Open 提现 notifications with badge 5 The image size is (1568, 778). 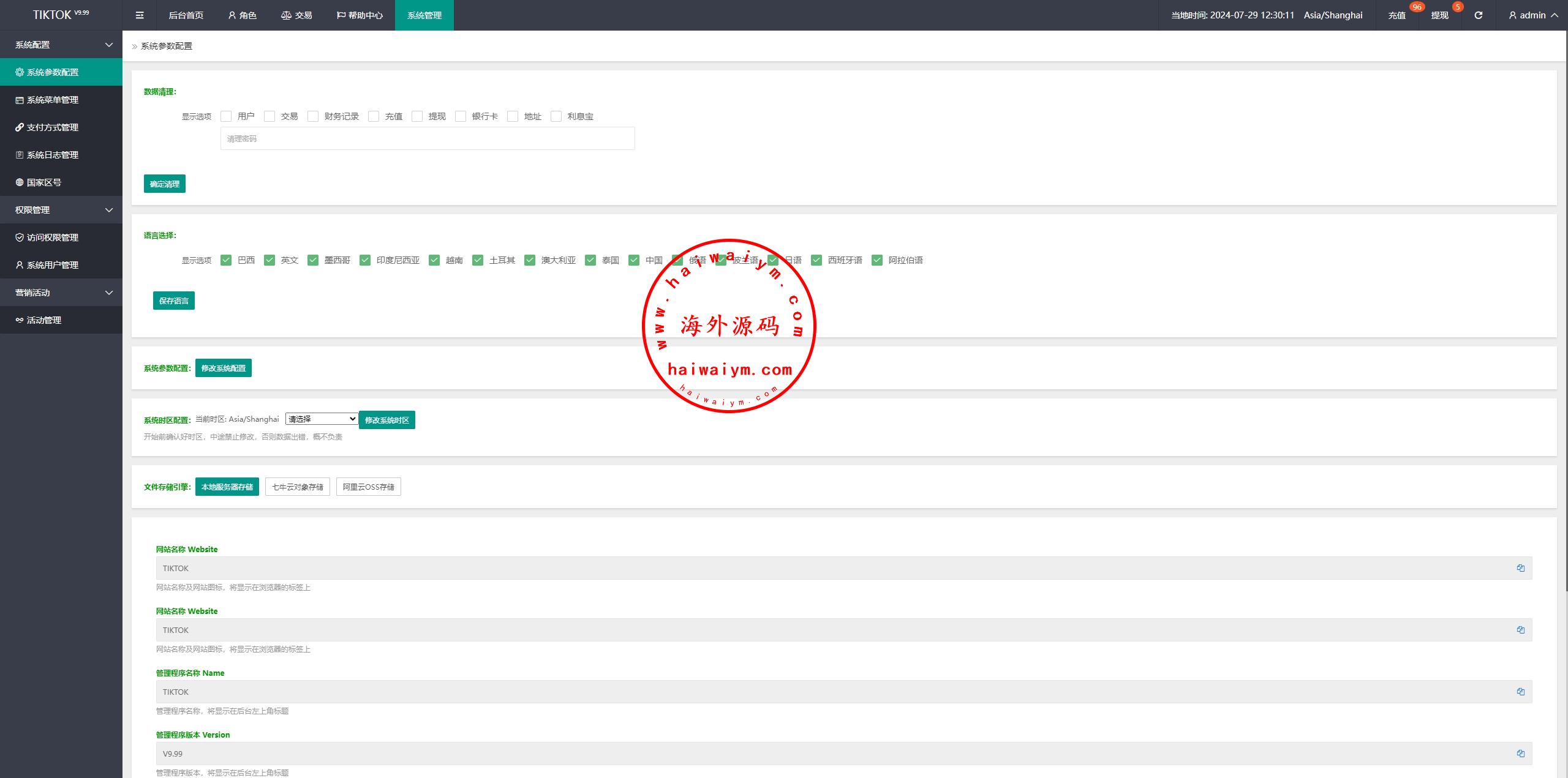click(x=1439, y=15)
